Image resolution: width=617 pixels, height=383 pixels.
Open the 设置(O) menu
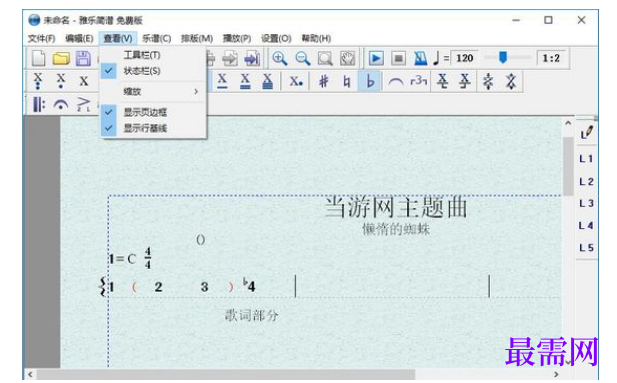coord(276,38)
